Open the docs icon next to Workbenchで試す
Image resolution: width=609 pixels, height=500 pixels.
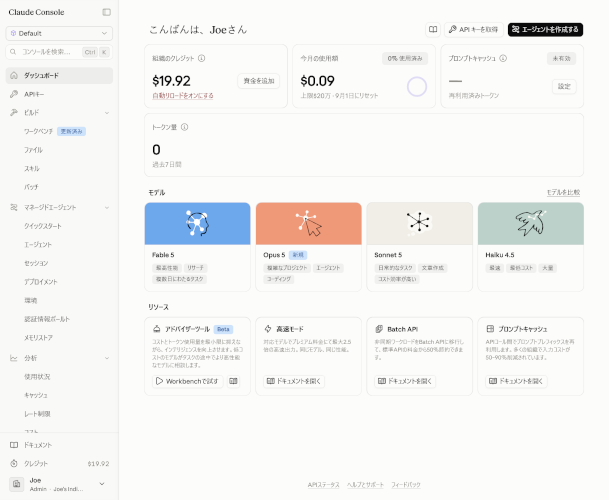233,381
